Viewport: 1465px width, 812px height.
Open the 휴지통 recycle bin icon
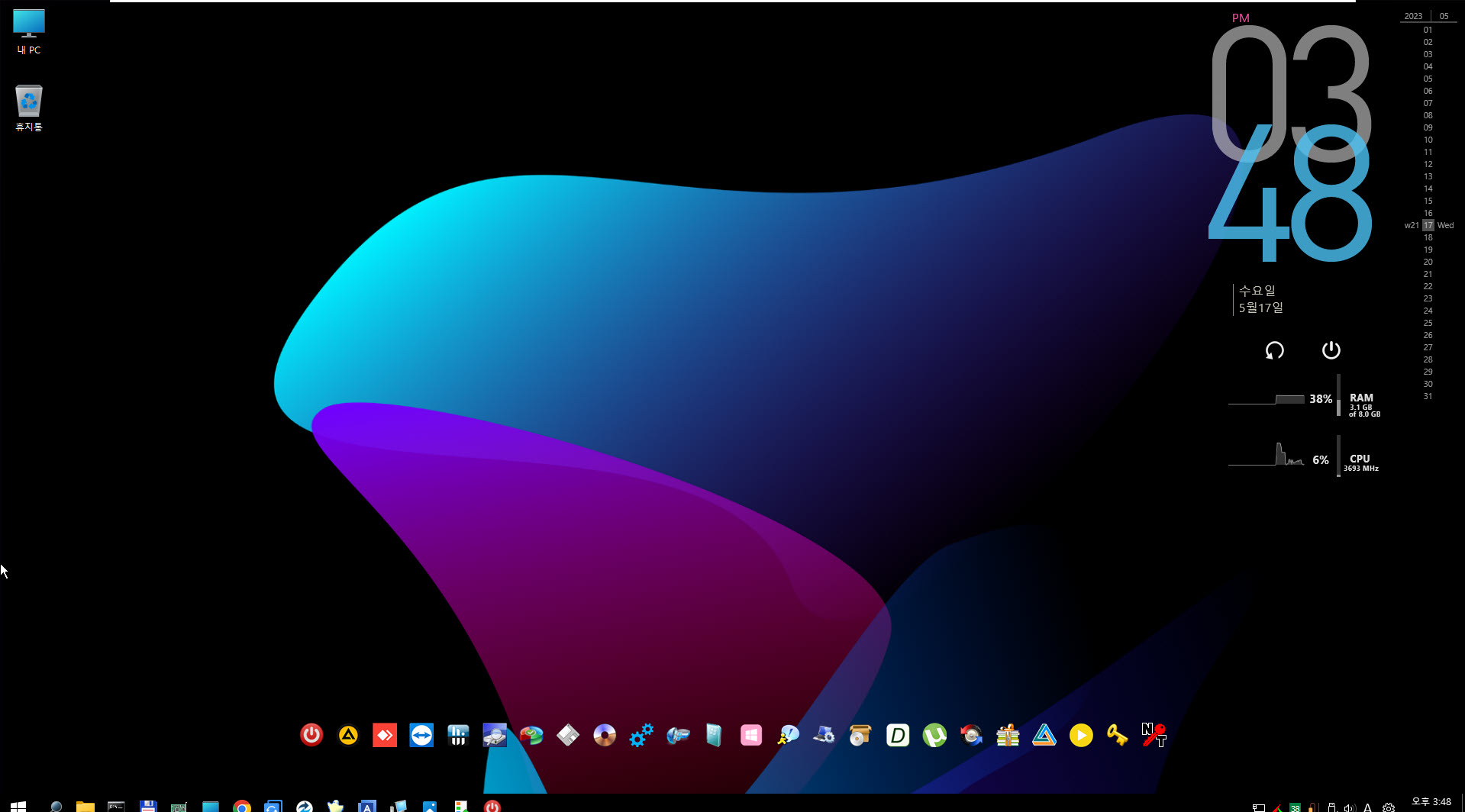(29, 108)
